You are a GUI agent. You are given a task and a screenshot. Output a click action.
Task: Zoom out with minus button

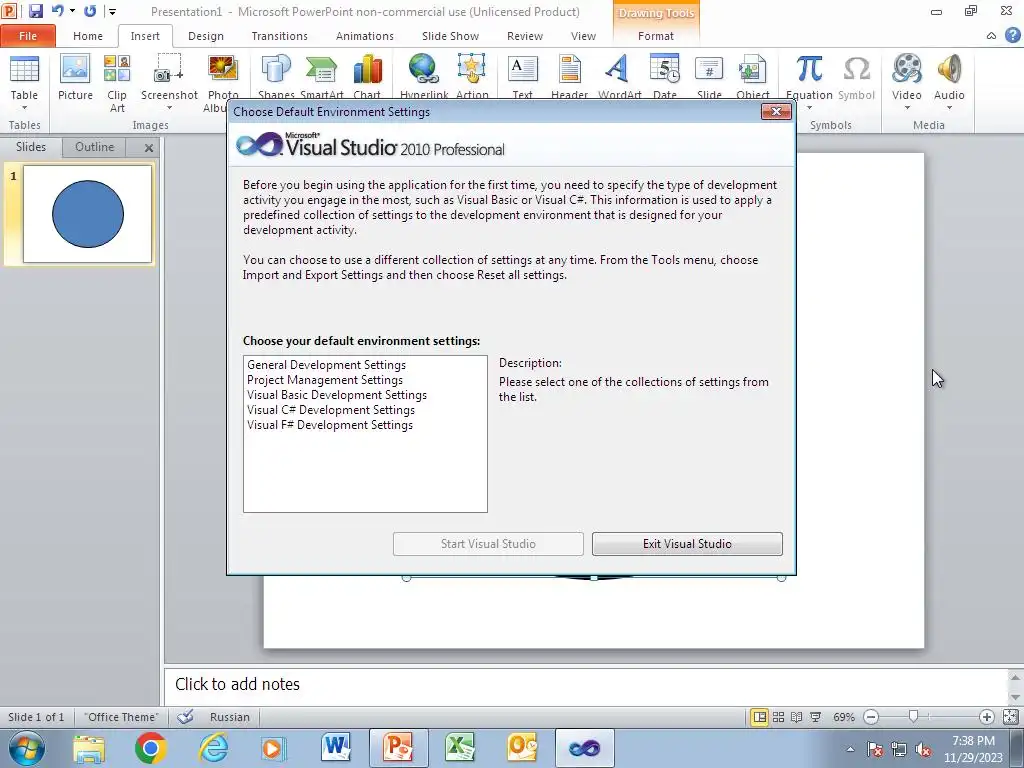[871, 717]
